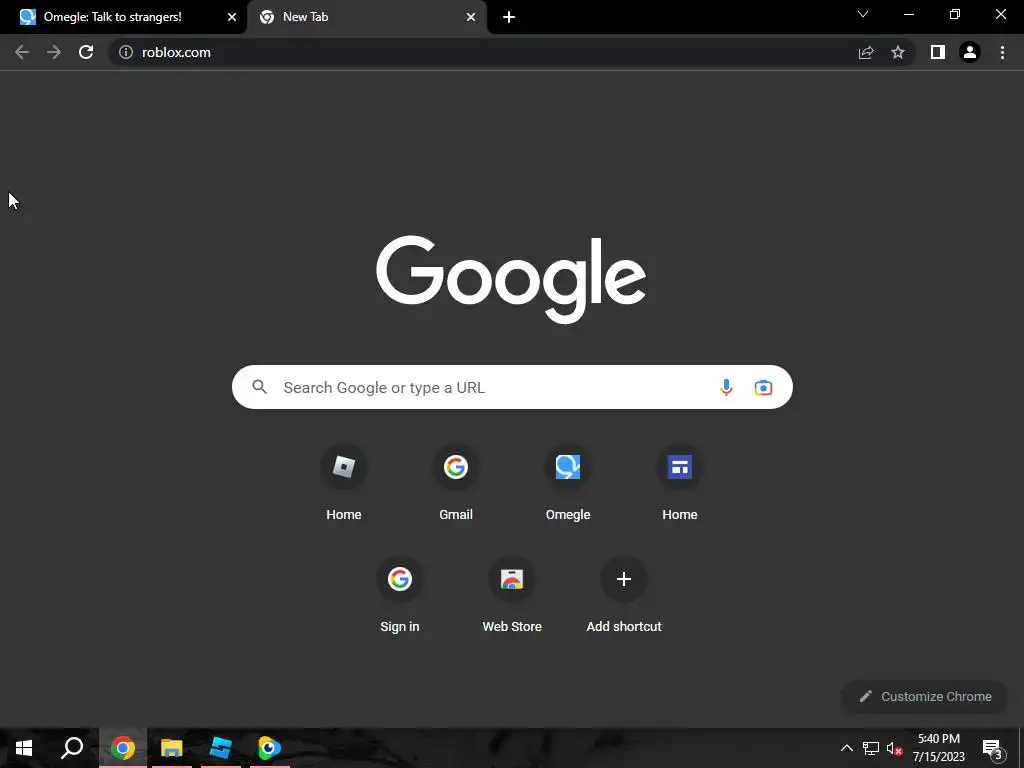Image resolution: width=1024 pixels, height=768 pixels.
Task: Open the Web Store shortcut
Action: coord(512,596)
